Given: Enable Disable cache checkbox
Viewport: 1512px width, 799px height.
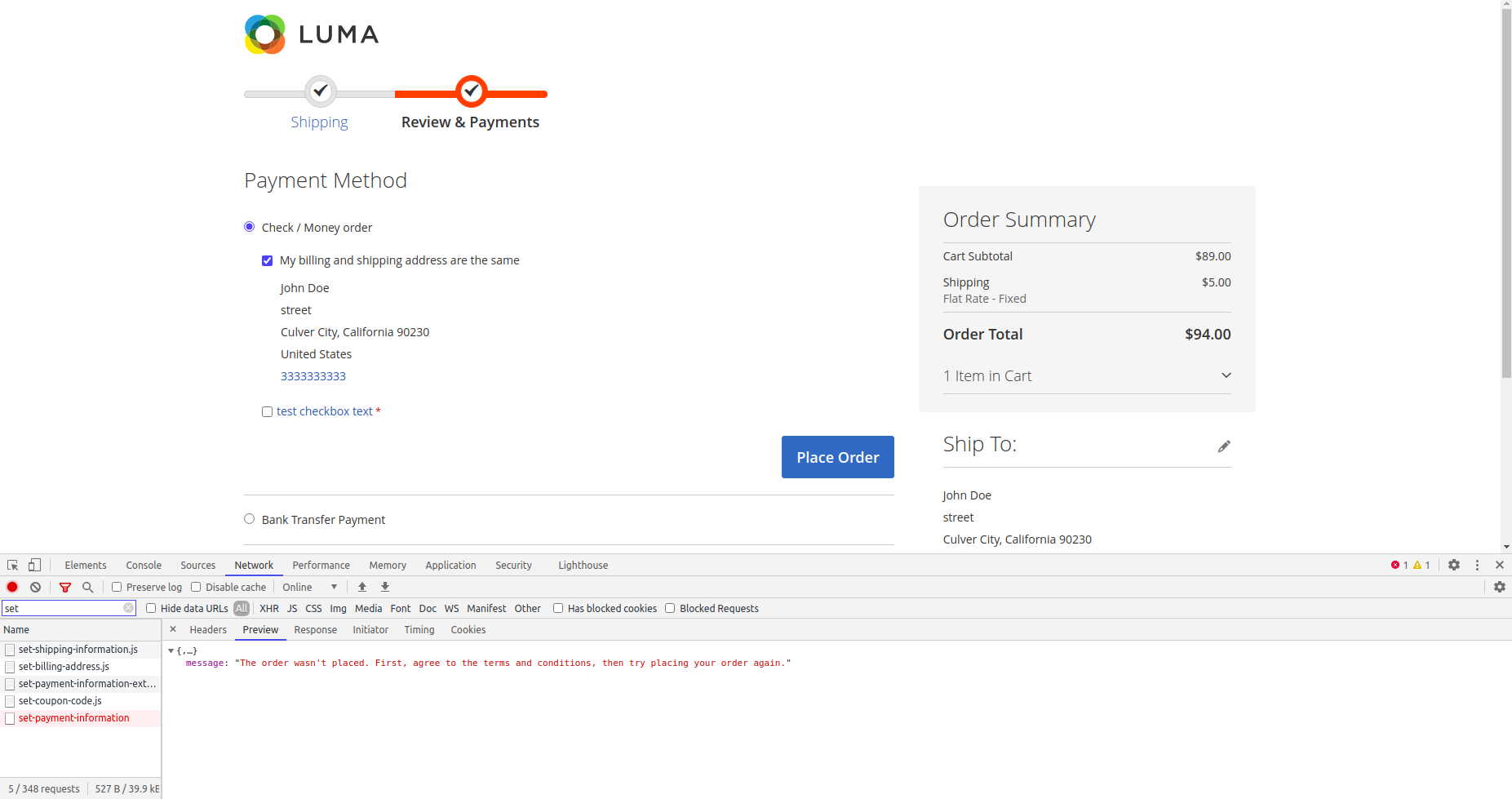Looking at the screenshot, I should coord(196,587).
